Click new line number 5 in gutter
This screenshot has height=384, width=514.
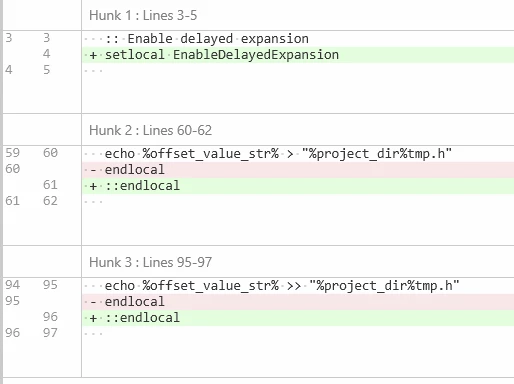point(47,70)
